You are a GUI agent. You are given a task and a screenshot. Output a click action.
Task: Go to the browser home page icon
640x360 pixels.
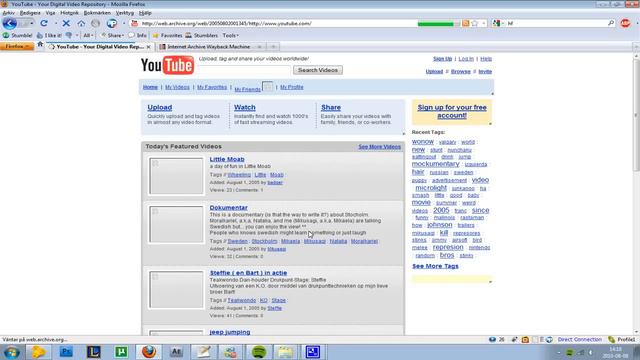pyautogui.click(x=81, y=23)
